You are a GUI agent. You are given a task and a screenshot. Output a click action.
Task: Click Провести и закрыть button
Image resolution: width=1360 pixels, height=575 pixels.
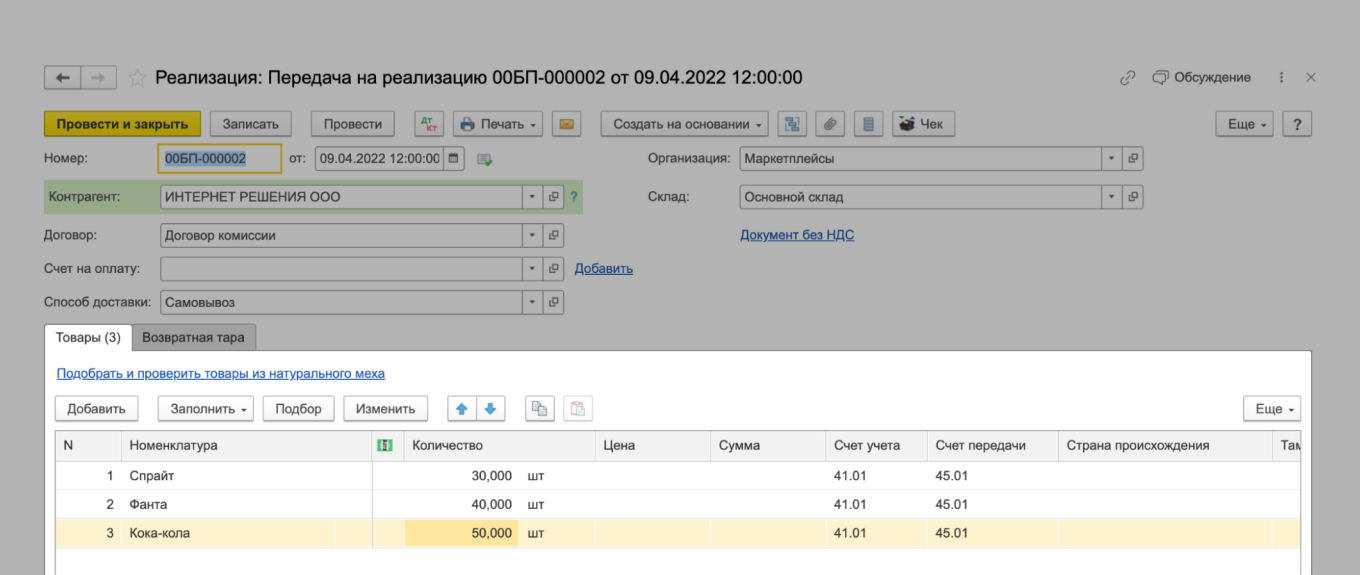tap(123, 124)
